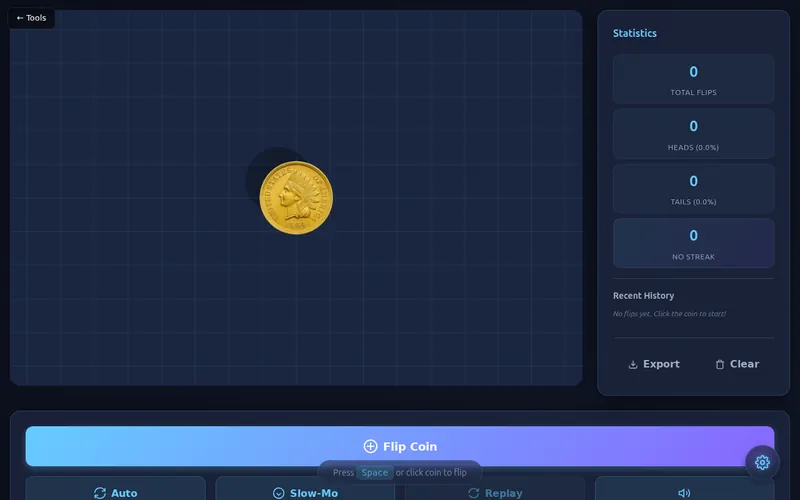Screen dimensions: 800x500
Task: Click the No Streak stat card
Action: click(x=693, y=243)
